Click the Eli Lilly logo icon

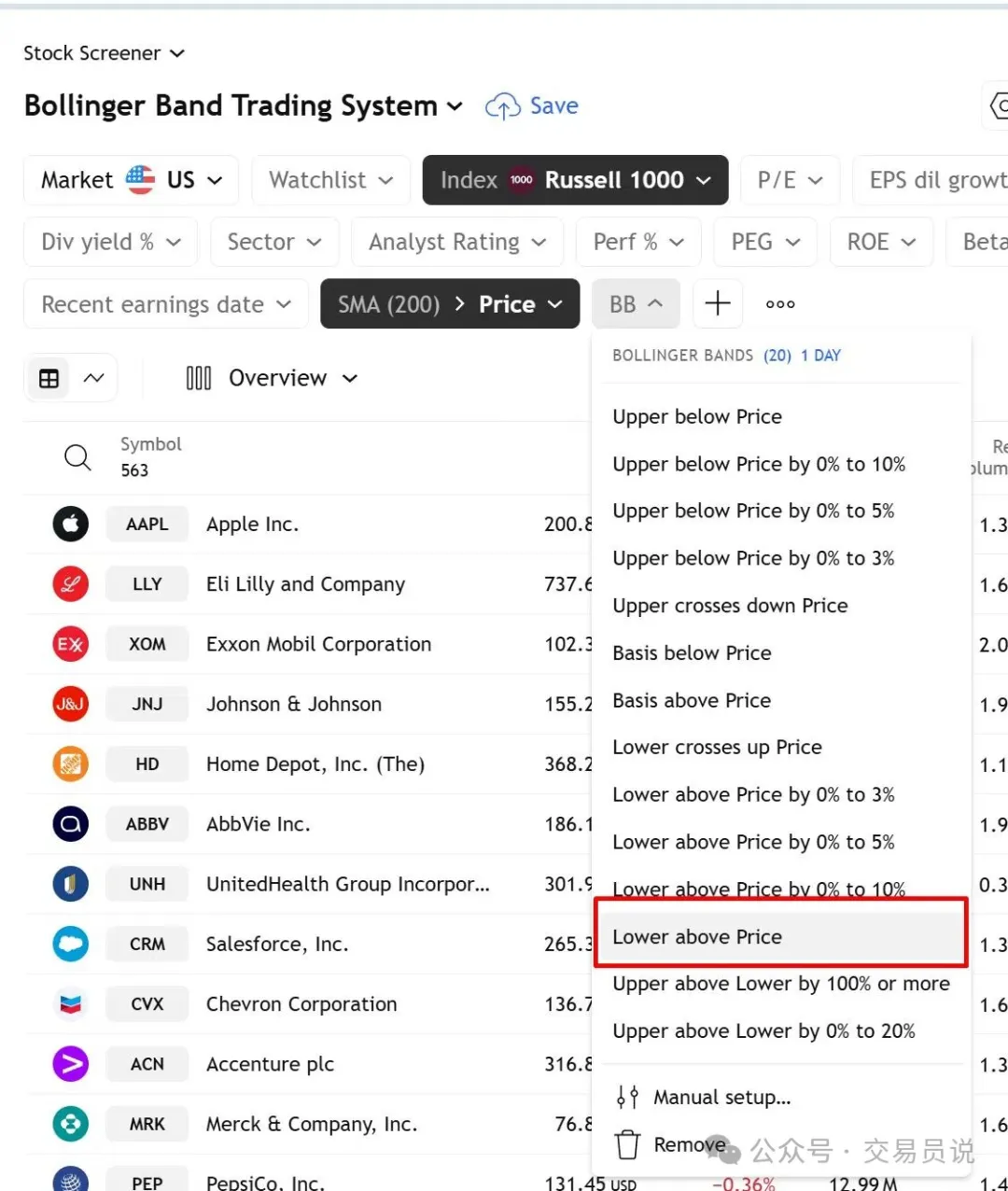point(71,584)
